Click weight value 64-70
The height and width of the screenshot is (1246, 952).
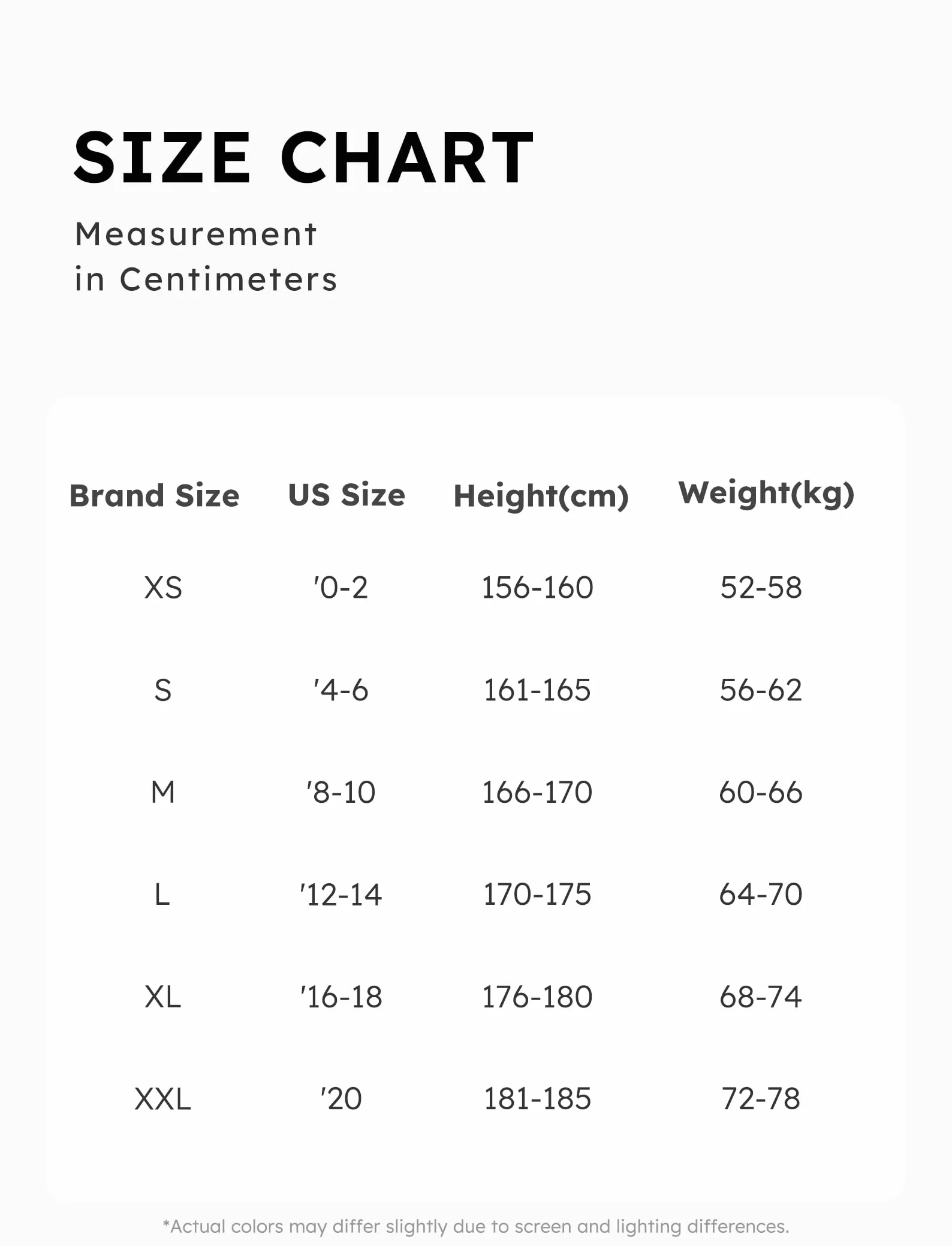click(x=761, y=895)
